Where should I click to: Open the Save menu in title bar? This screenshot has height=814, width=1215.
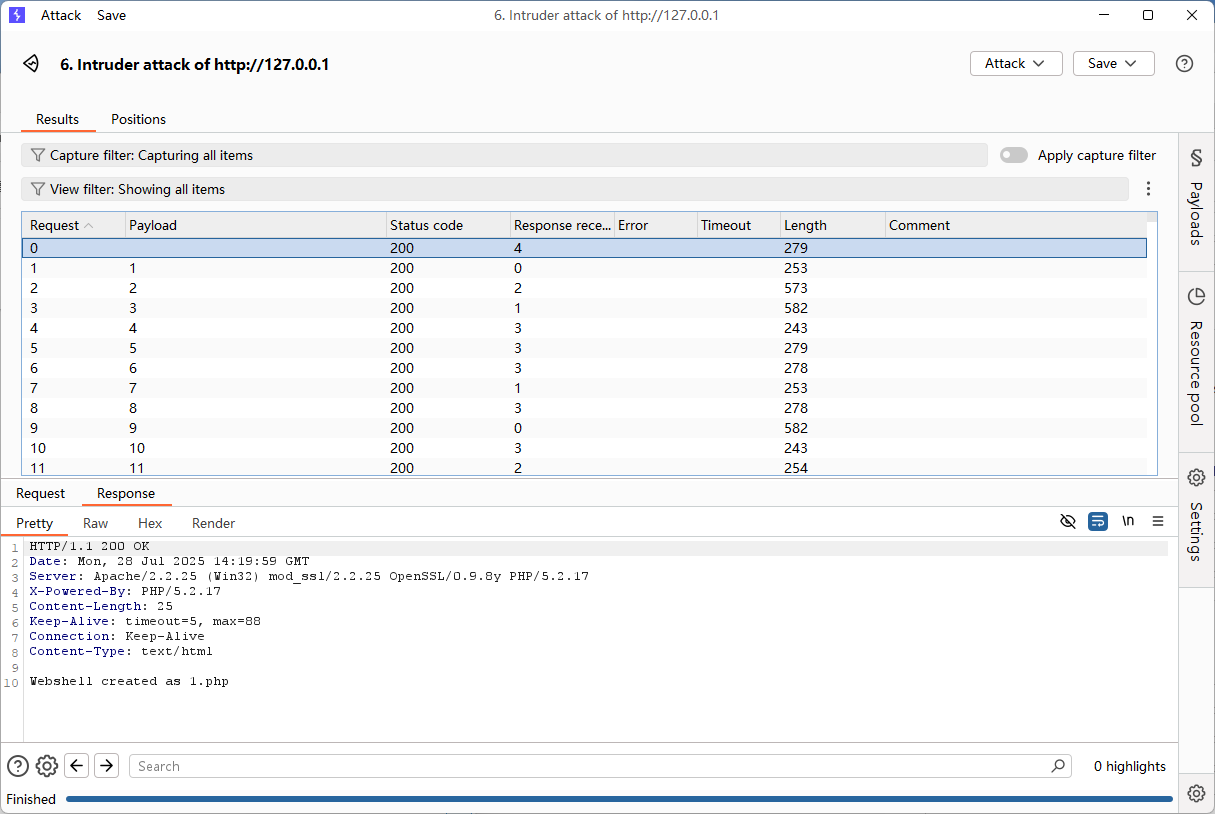tap(111, 15)
